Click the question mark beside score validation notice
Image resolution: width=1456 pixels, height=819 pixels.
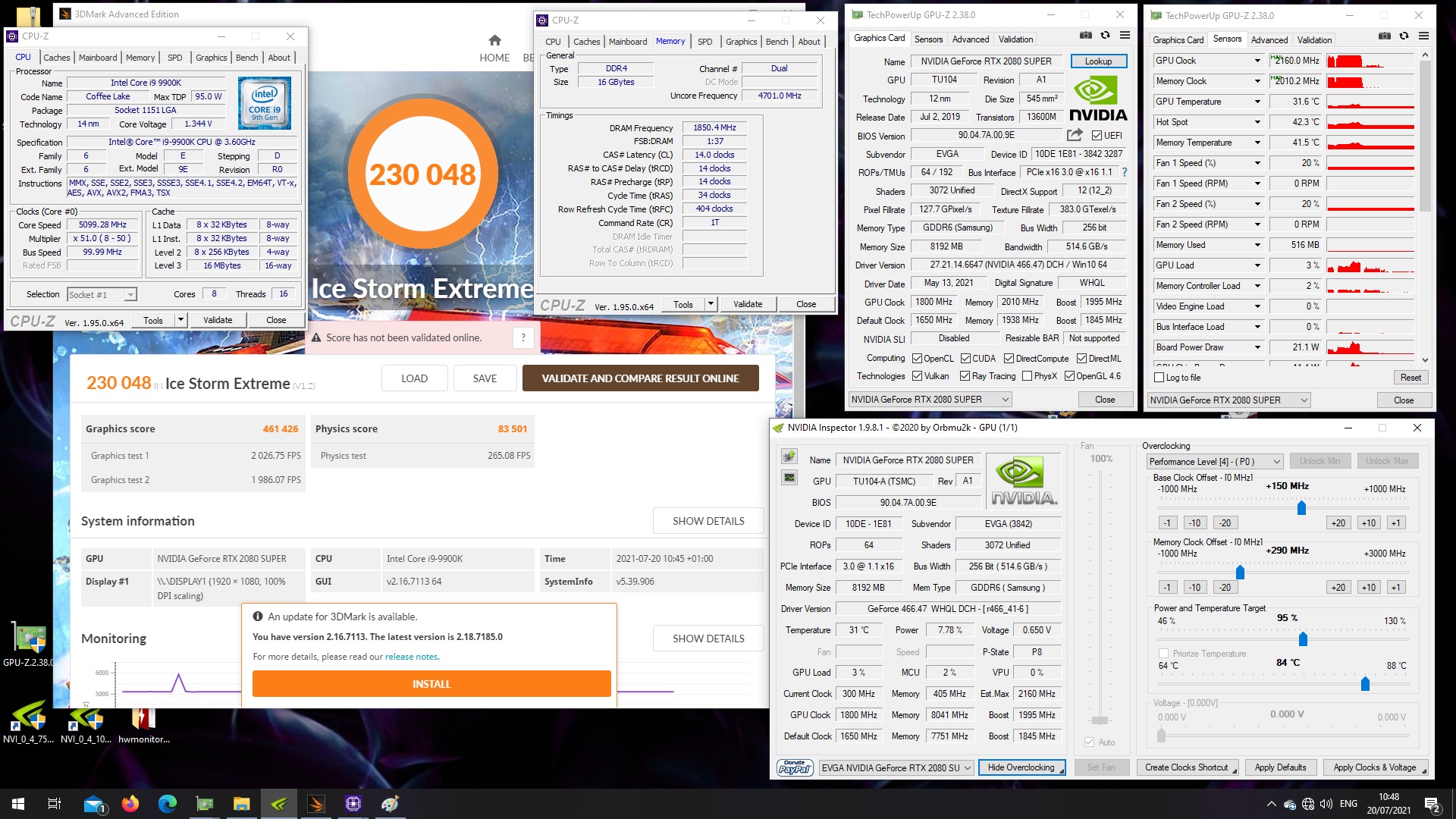[x=523, y=338]
